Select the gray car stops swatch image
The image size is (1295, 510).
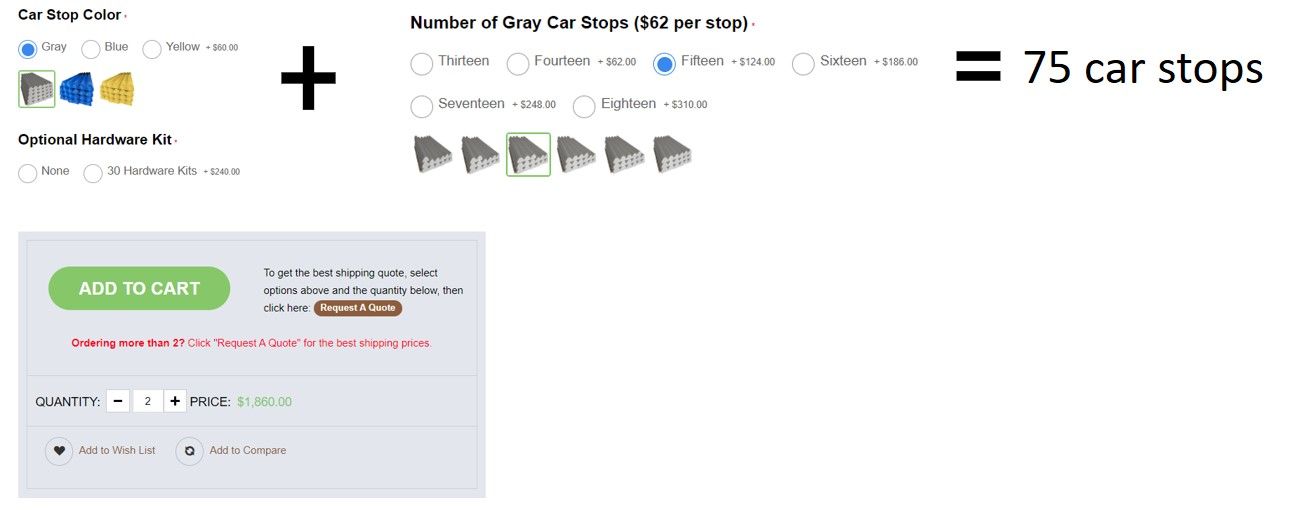point(37,89)
